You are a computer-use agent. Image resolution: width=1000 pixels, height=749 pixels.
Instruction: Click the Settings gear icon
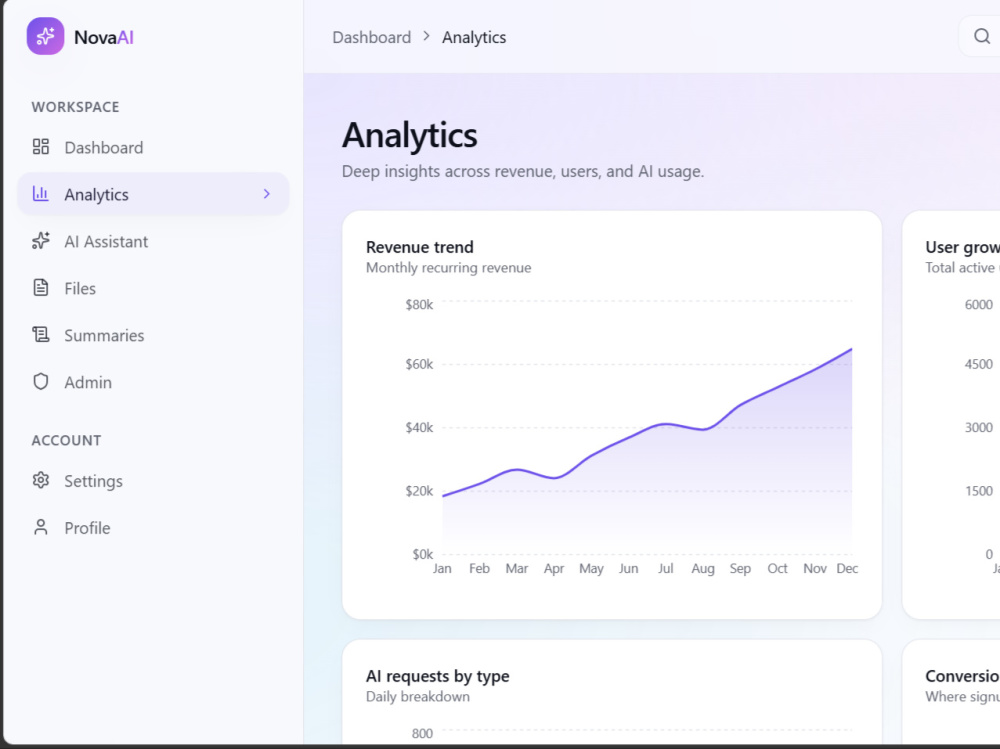(x=41, y=480)
